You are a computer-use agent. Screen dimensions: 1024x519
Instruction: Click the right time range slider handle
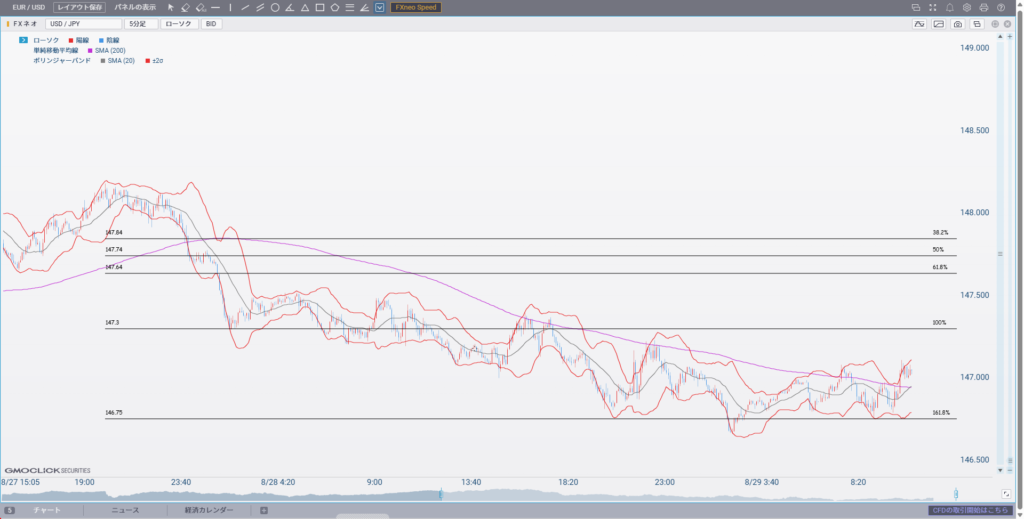[956, 494]
